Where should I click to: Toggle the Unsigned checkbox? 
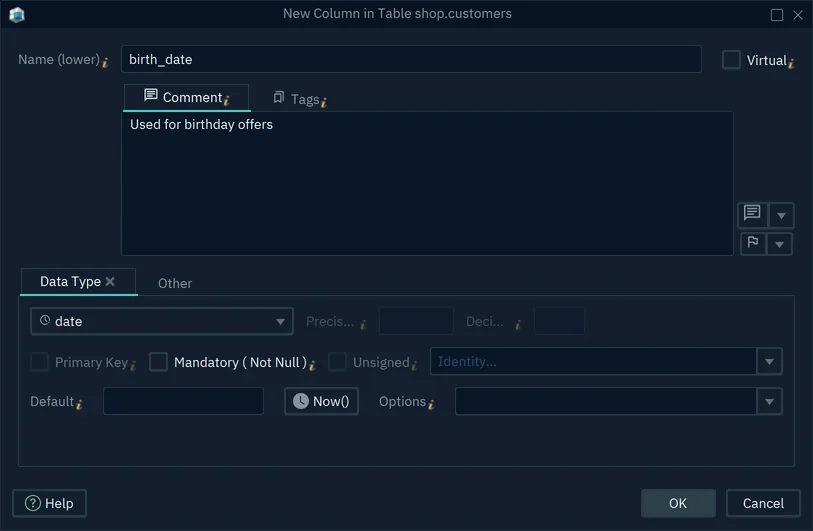click(x=337, y=361)
